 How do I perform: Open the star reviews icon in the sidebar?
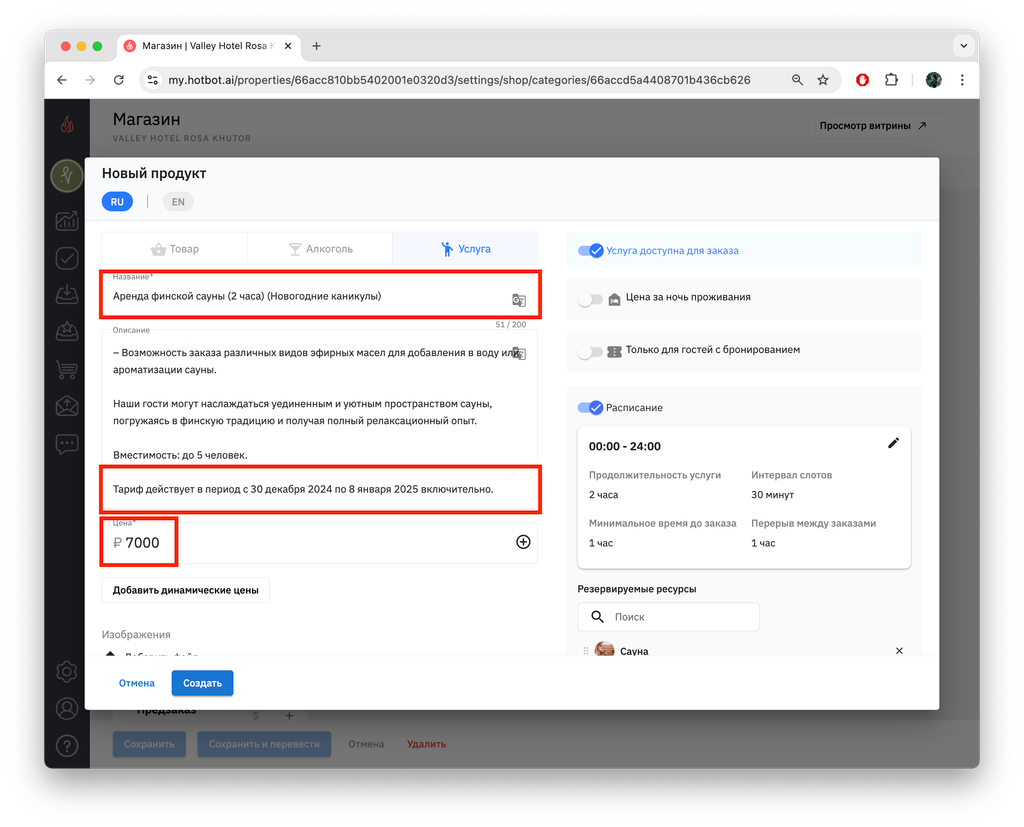[x=67, y=331]
